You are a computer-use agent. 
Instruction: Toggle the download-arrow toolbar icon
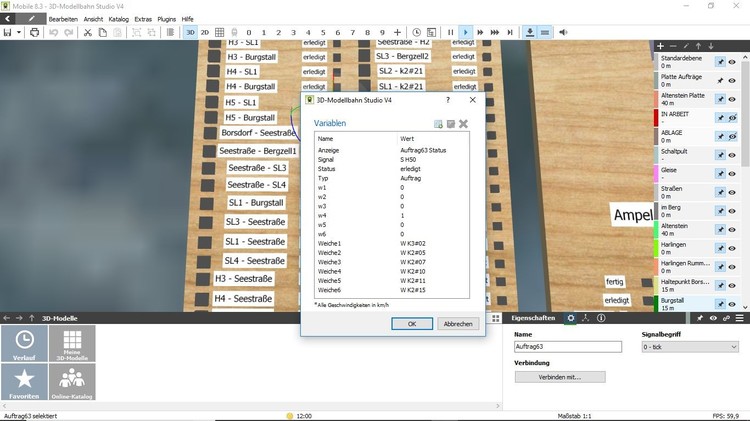point(530,33)
